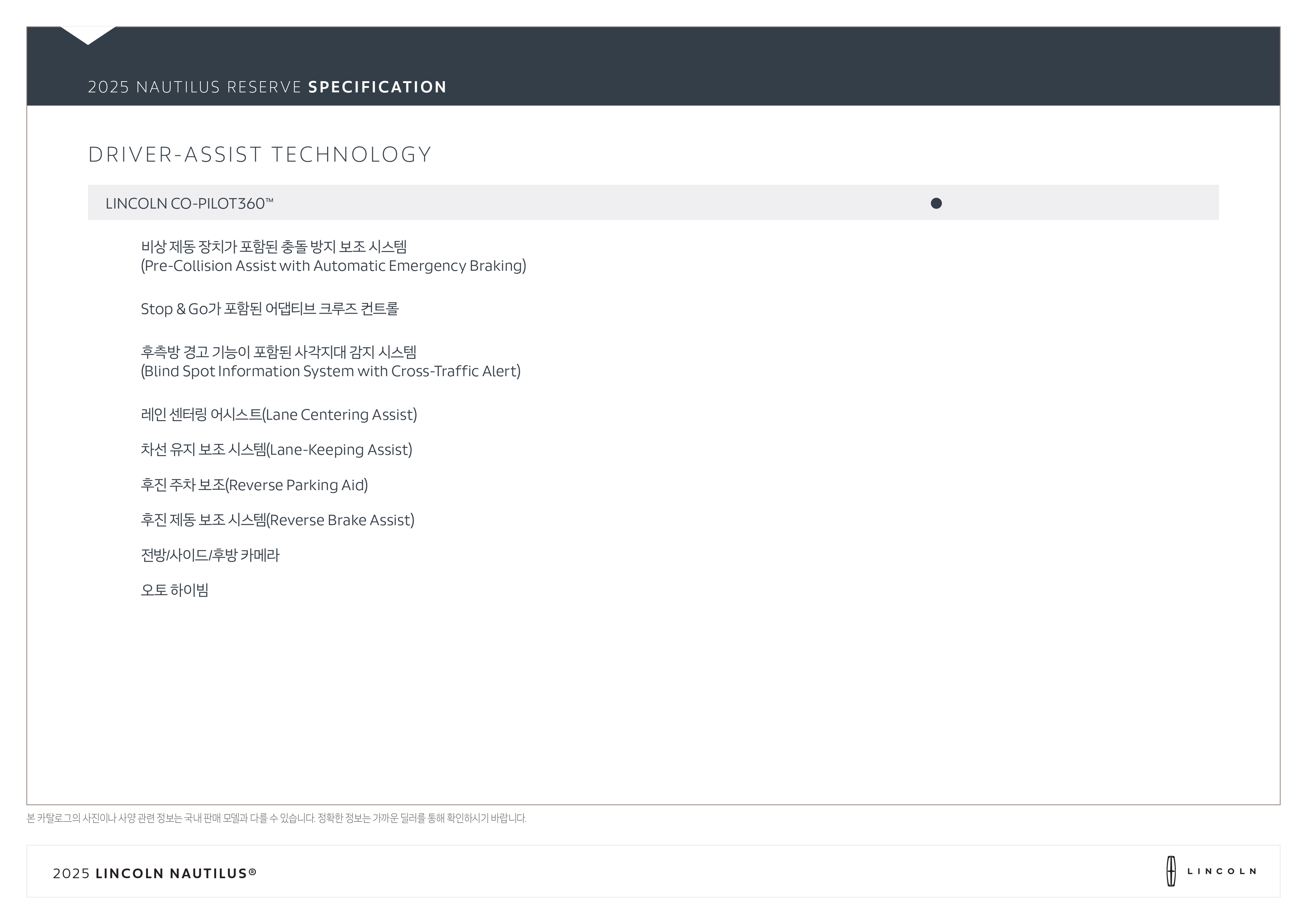This screenshot has width=1307, height=924.
Task: Click the Lane-Keeping Assist item
Action: click(276, 450)
